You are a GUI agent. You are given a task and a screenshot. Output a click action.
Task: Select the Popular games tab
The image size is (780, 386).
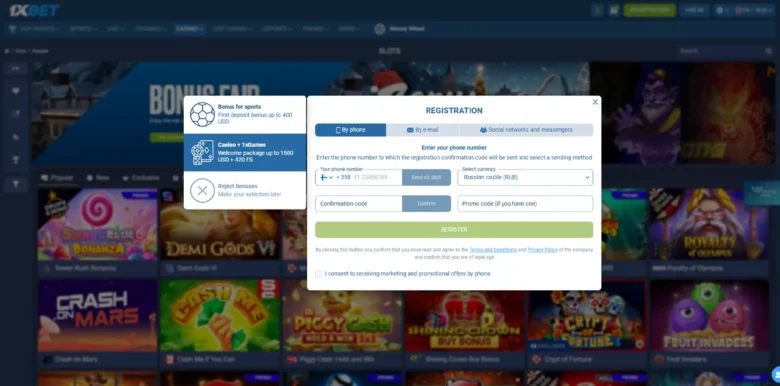[57, 178]
